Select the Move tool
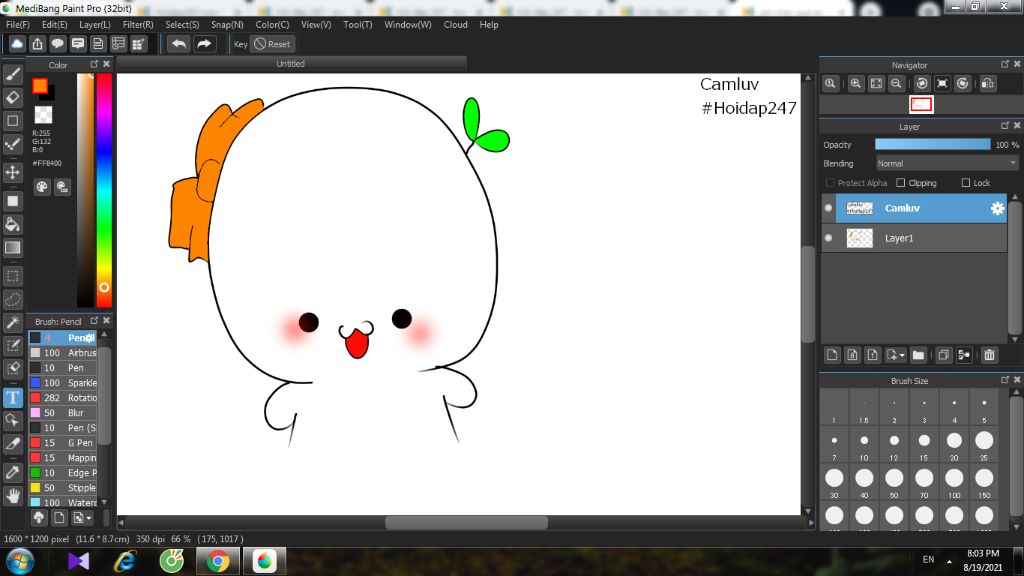The height and width of the screenshot is (576, 1024). [12, 172]
